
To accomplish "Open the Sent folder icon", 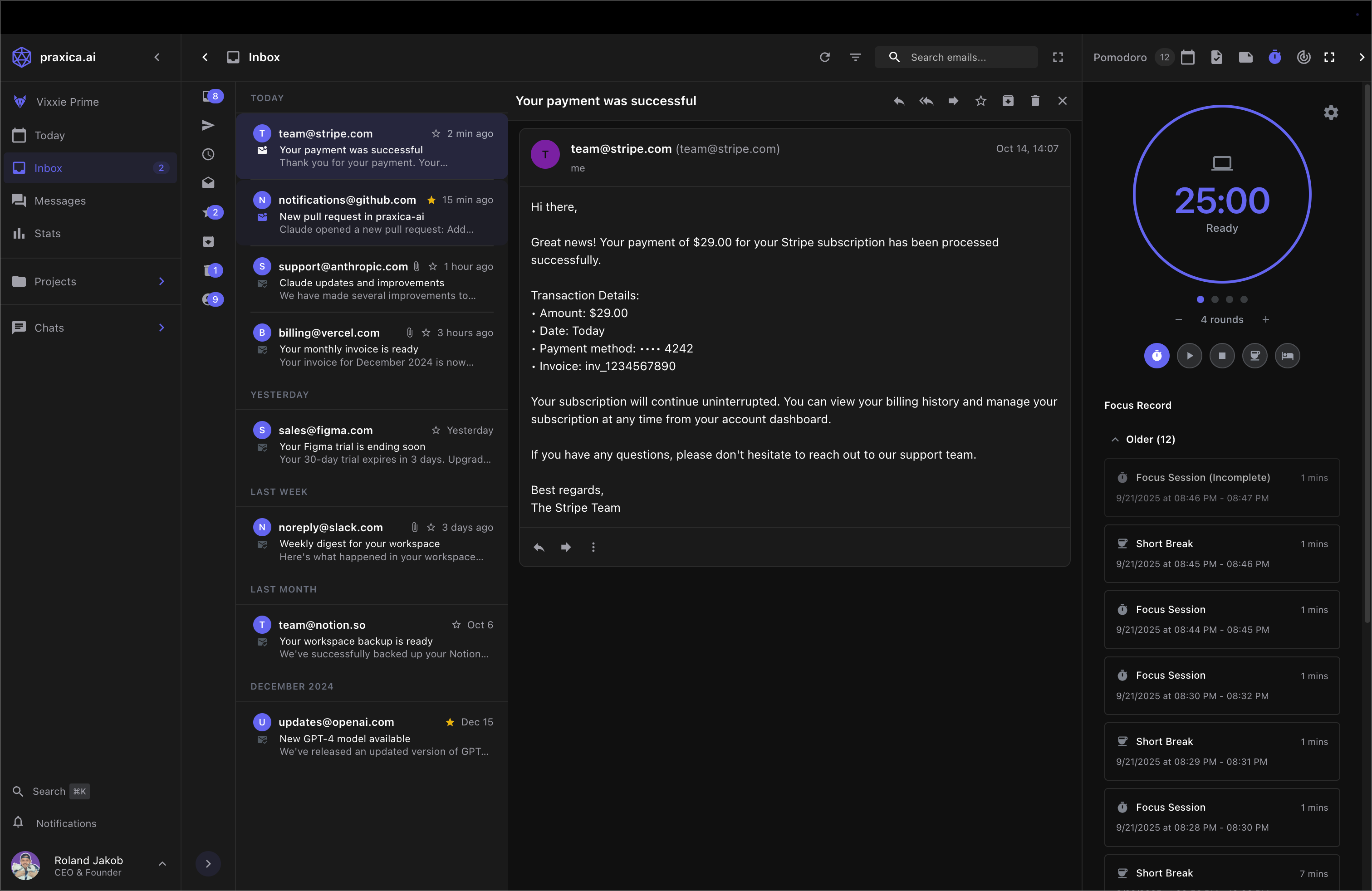I will pos(208,125).
